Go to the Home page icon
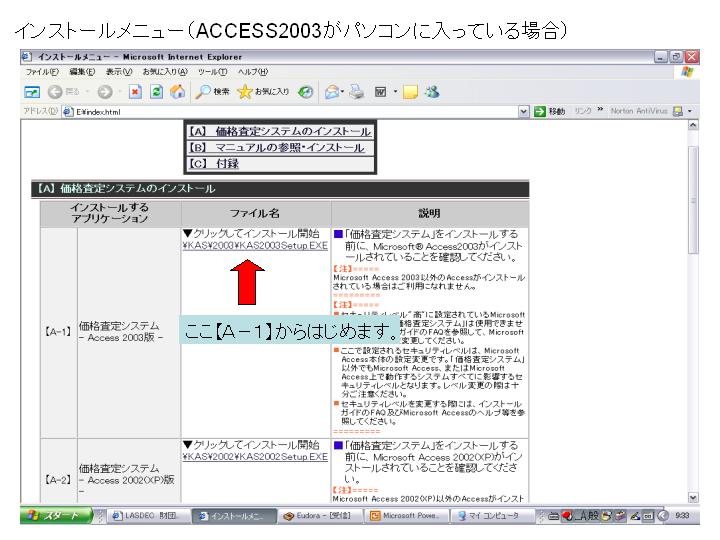The image size is (720, 540). (x=178, y=92)
